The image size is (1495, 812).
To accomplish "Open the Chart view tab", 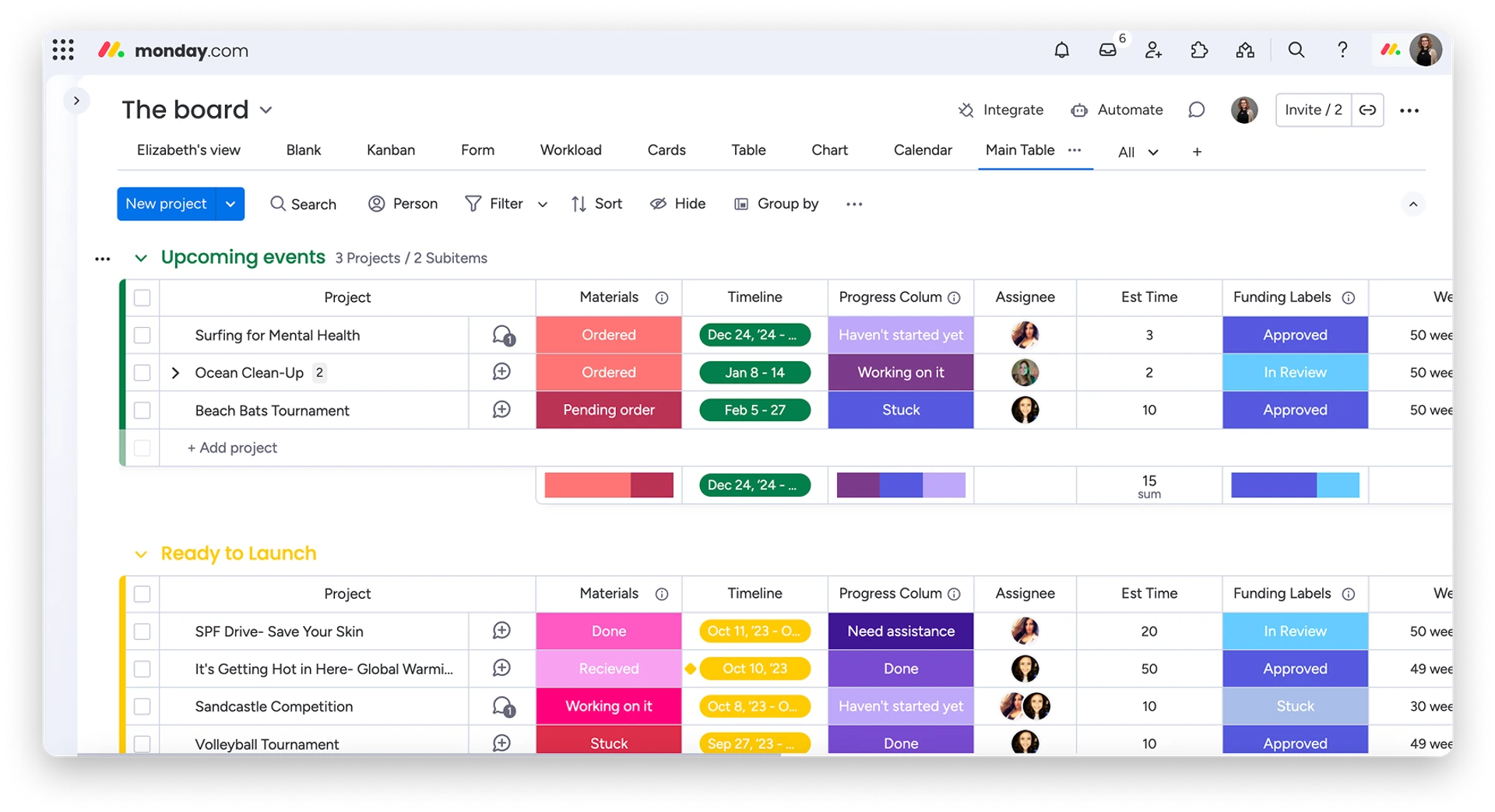I will pos(829,150).
